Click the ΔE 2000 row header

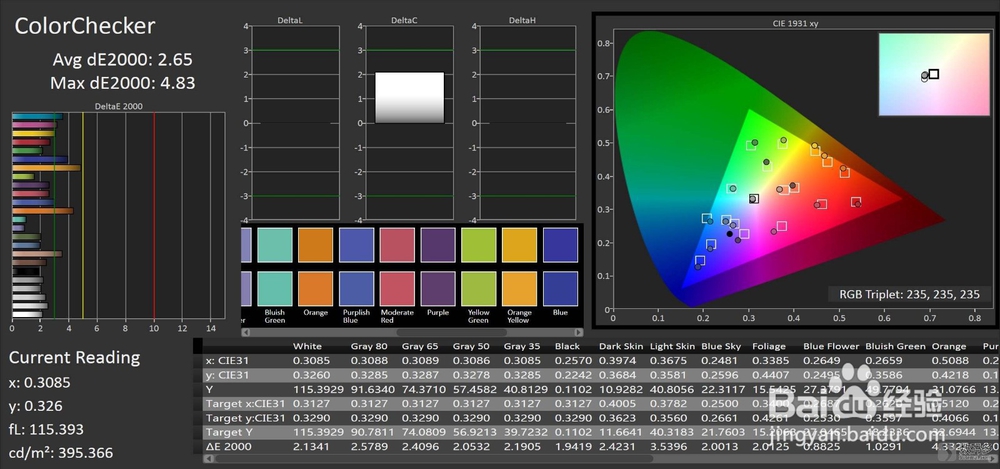(x=228, y=447)
